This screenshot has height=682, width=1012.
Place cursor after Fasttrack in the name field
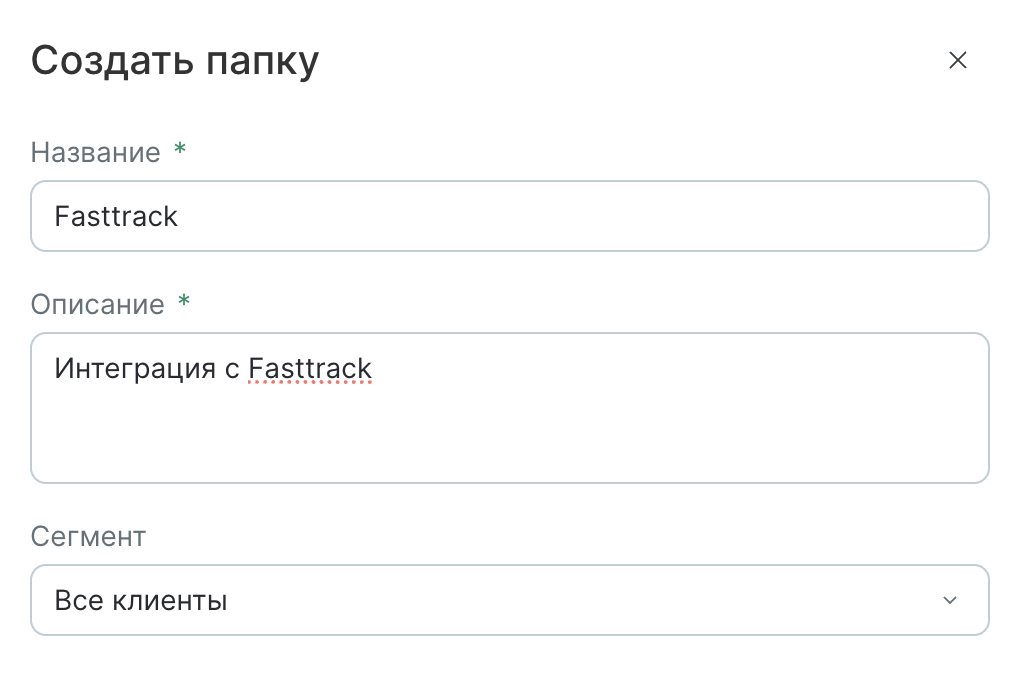182,215
